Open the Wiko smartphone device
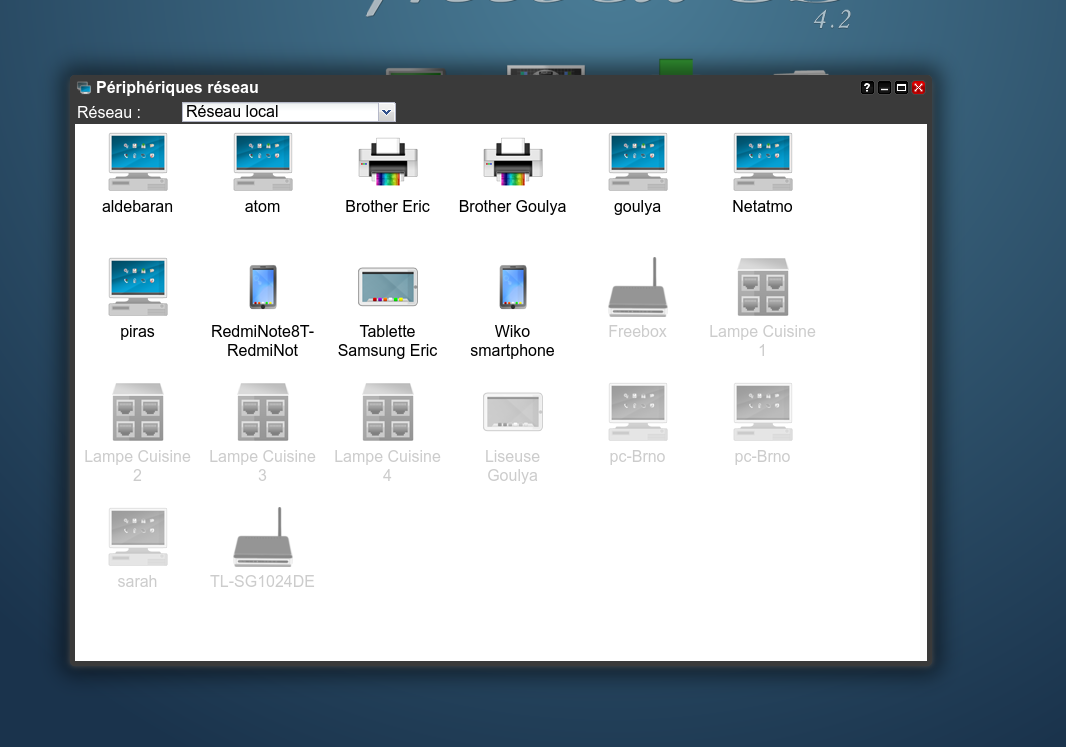The height and width of the screenshot is (747, 1066). (512, 288)
